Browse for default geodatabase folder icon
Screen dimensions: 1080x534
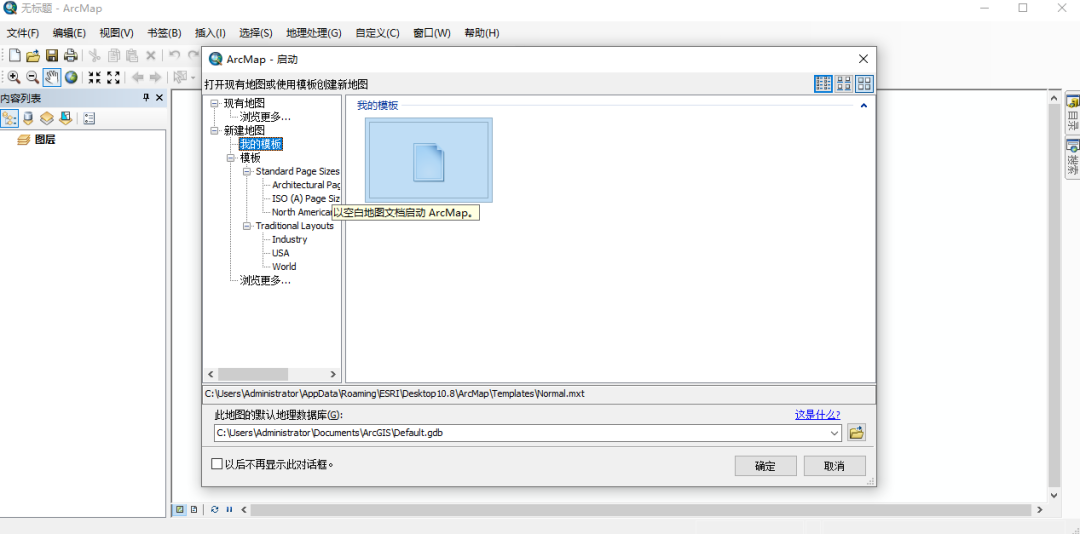[856, 433]
